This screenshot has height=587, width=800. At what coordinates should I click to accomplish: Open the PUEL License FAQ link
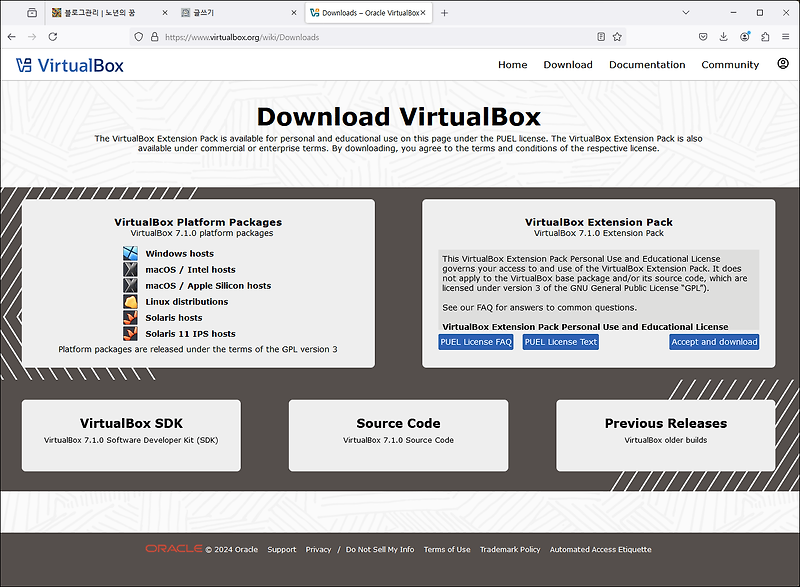point(476,342)
